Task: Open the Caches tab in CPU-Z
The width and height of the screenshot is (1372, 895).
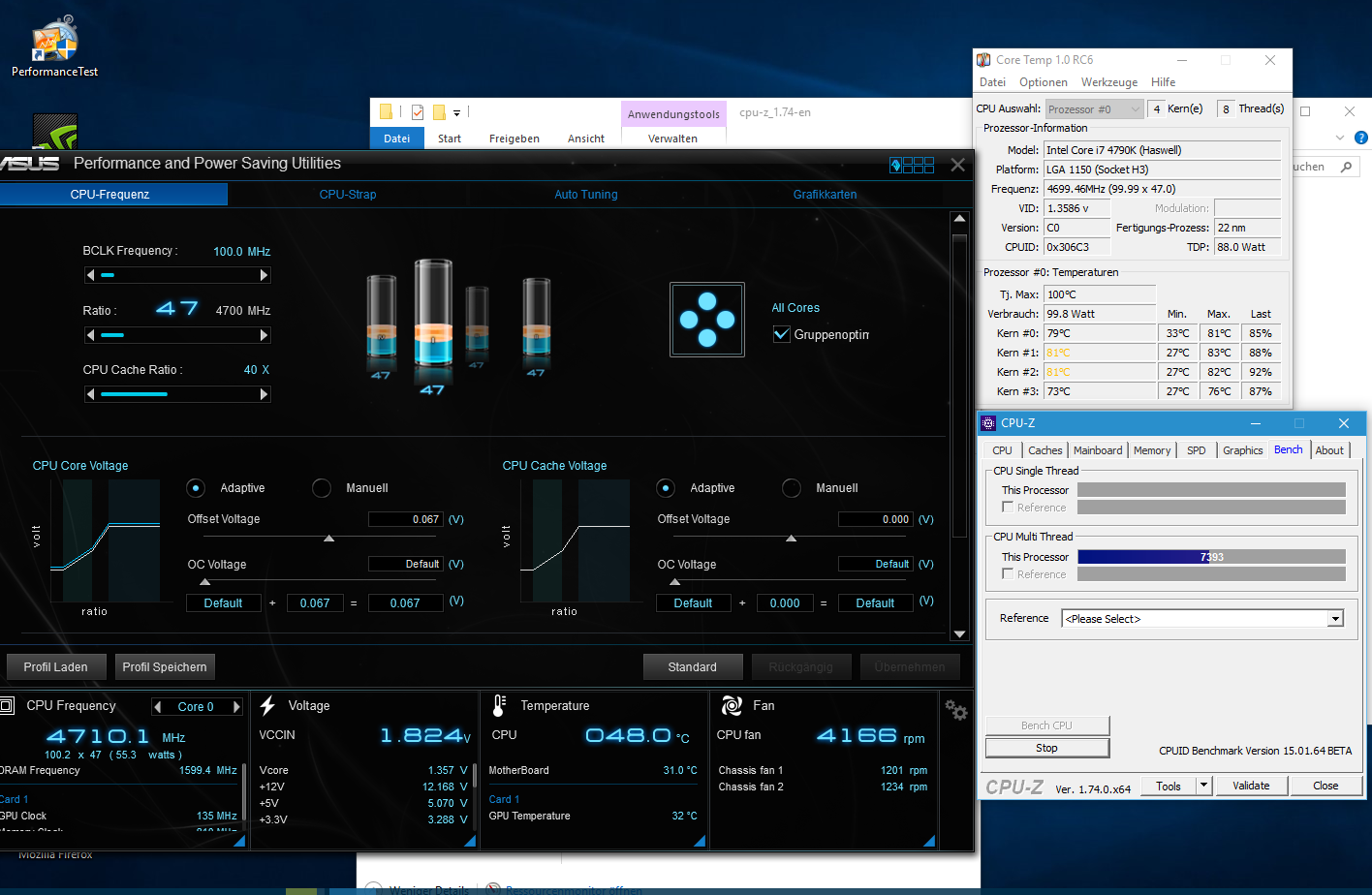Action: click(x=1045, y=450)
